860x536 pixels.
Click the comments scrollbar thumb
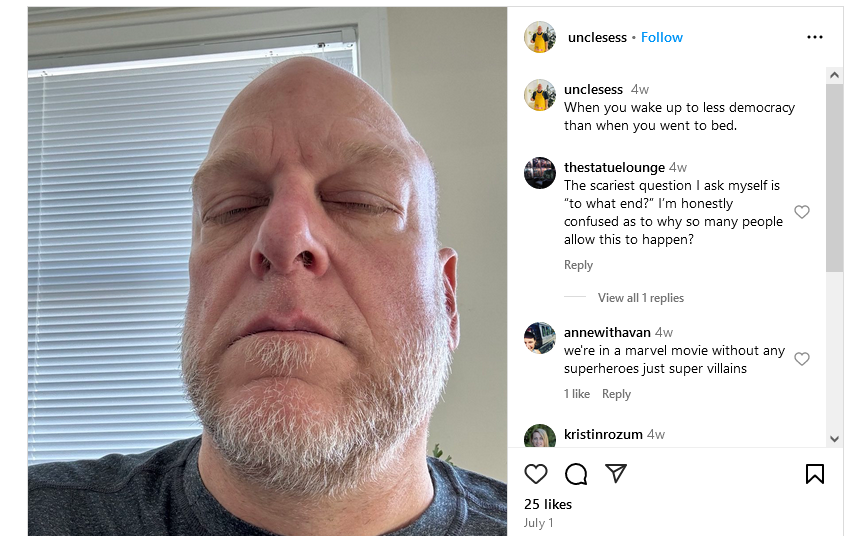click(x=834, y=177)
